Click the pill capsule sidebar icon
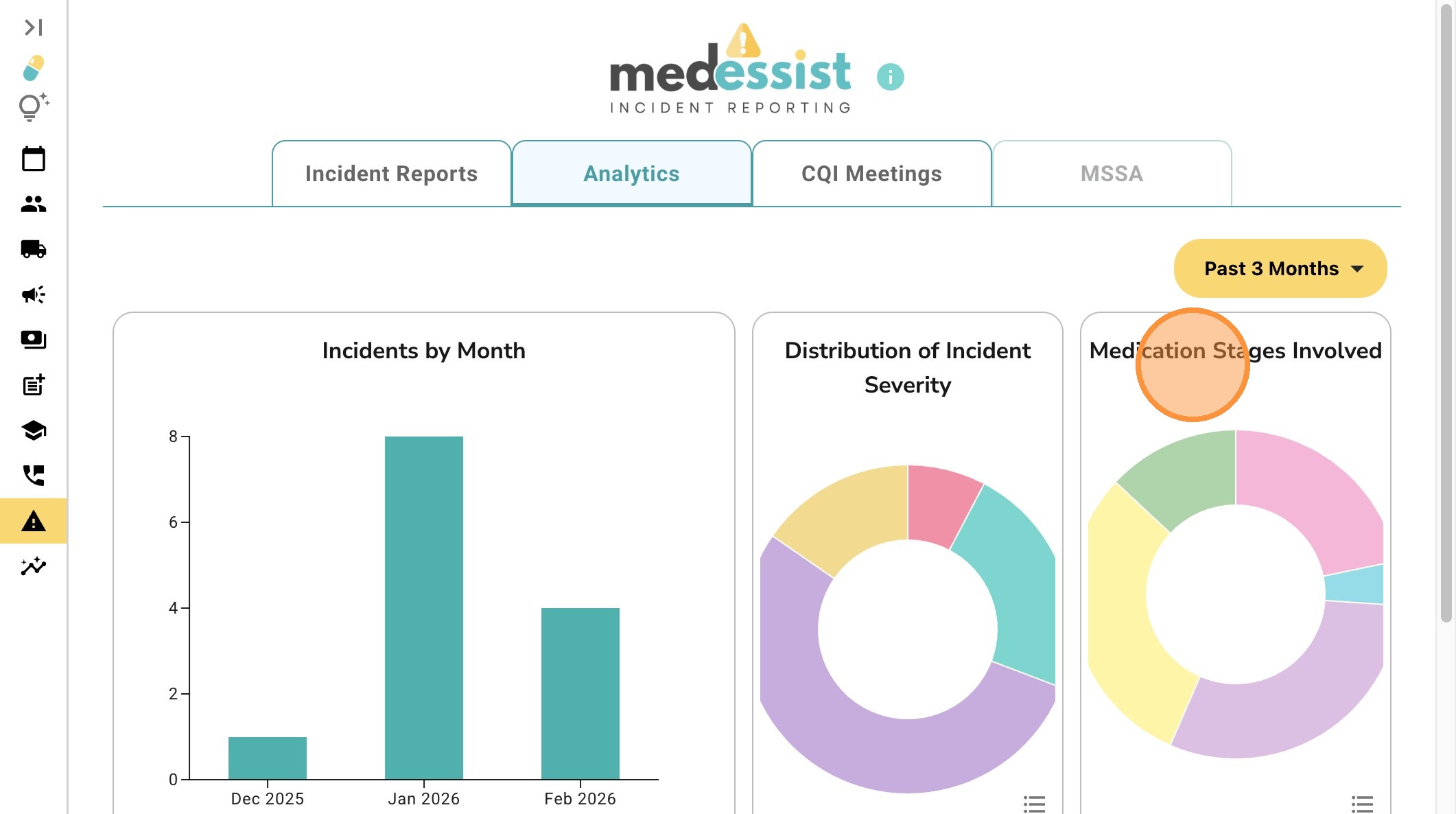 click(x=33, y=68)
